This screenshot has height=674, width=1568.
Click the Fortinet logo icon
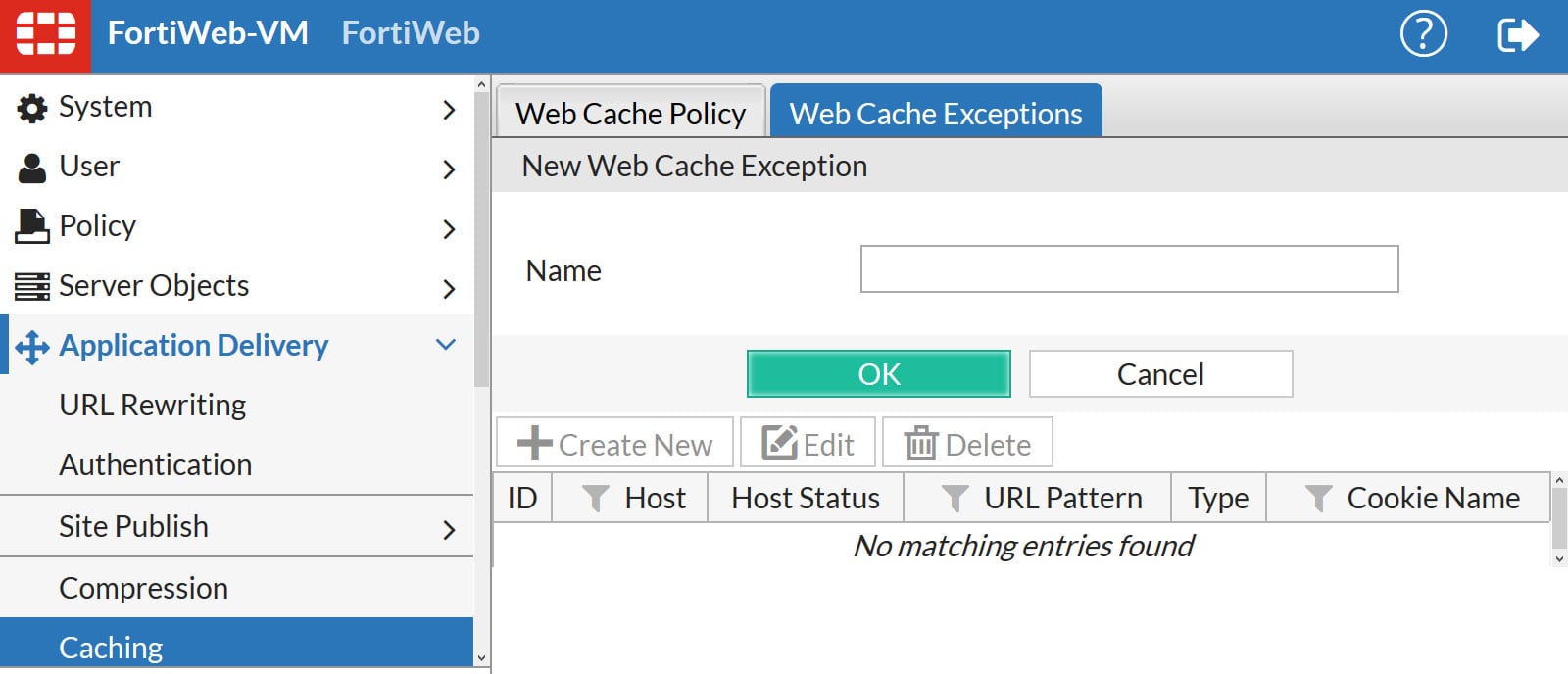tap(45, 35)
